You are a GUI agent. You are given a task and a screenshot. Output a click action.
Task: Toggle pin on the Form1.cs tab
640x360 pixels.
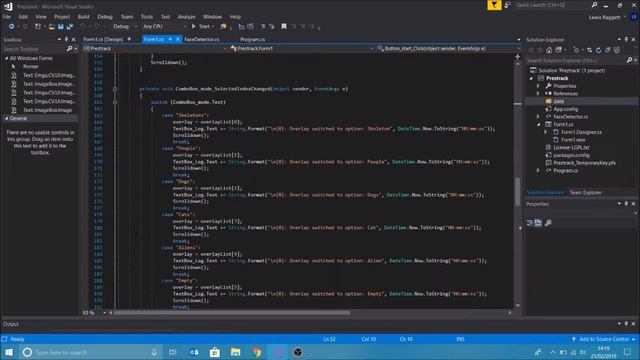(170, 39)
